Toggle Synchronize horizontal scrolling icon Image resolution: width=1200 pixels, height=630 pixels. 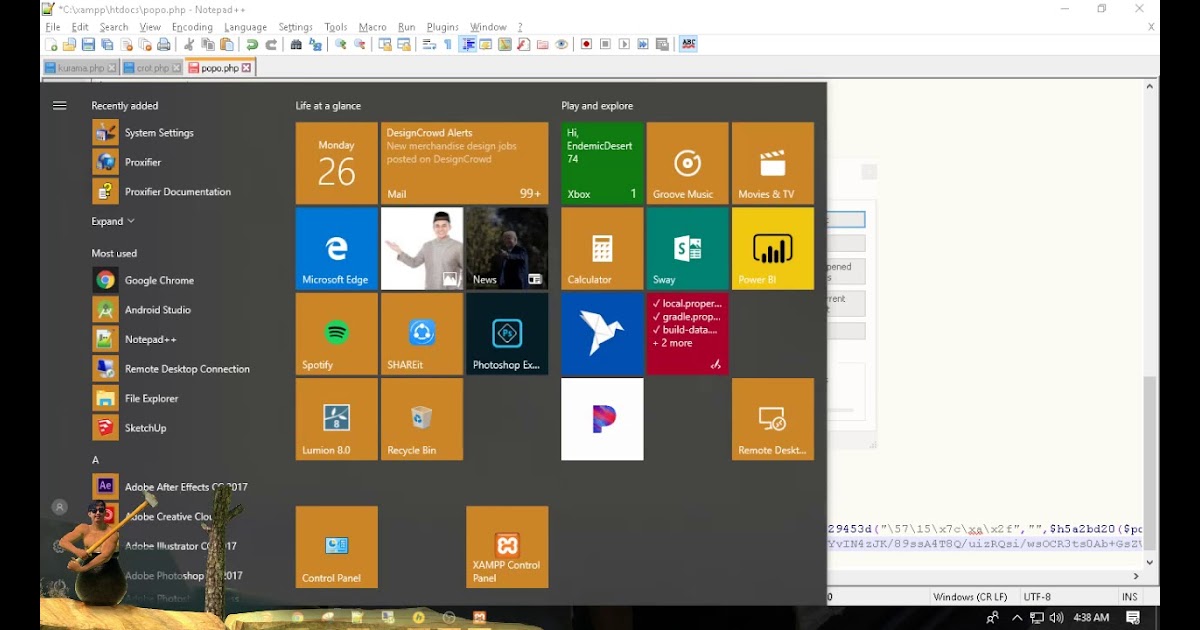pos(403,44)
